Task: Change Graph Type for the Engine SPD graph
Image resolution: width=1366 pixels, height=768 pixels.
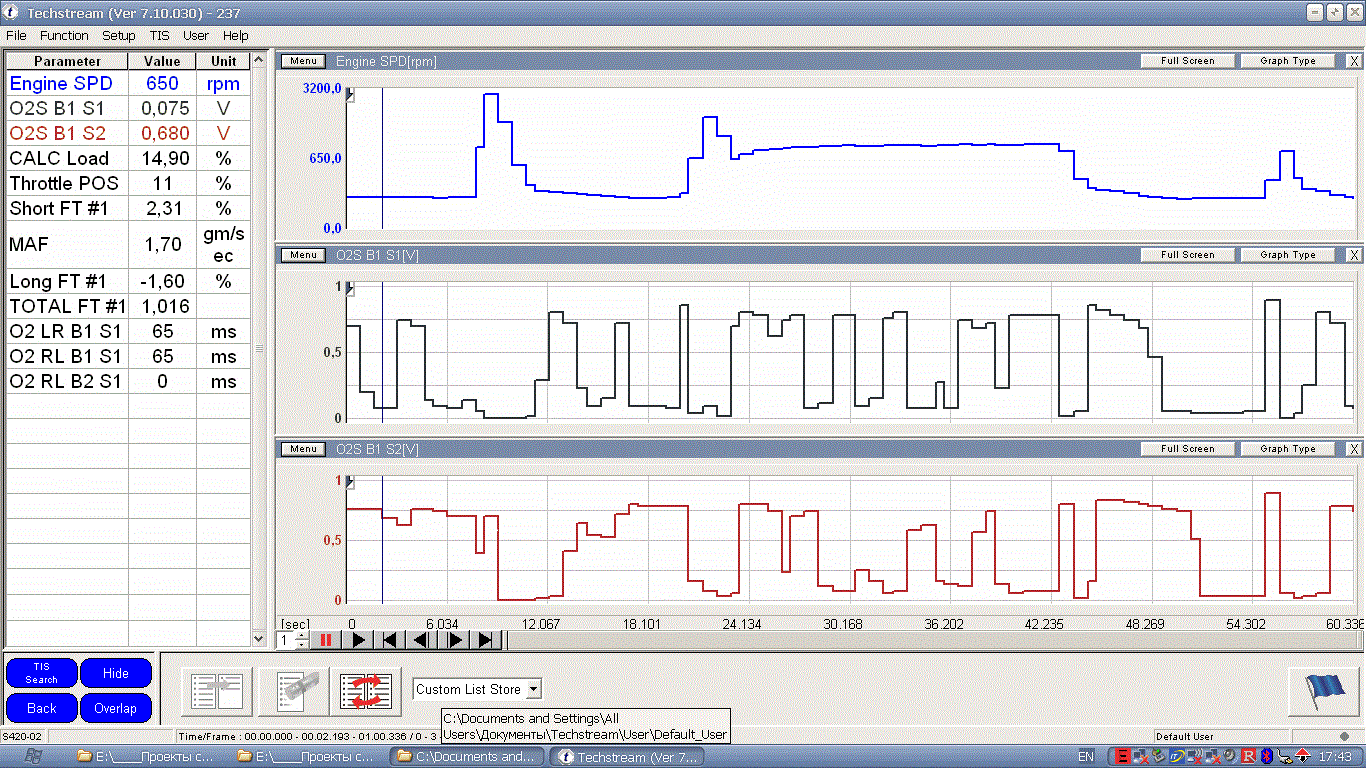Action: (1287, 61)
